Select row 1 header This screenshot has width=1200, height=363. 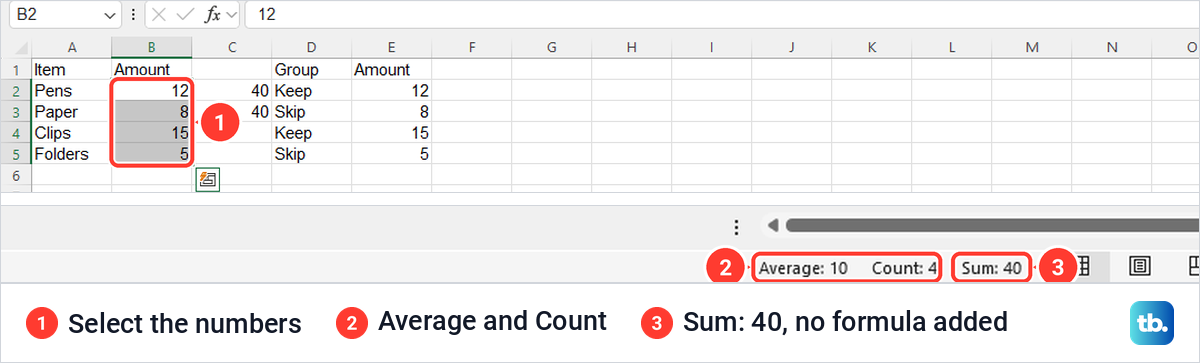click(x=16, y=70)
